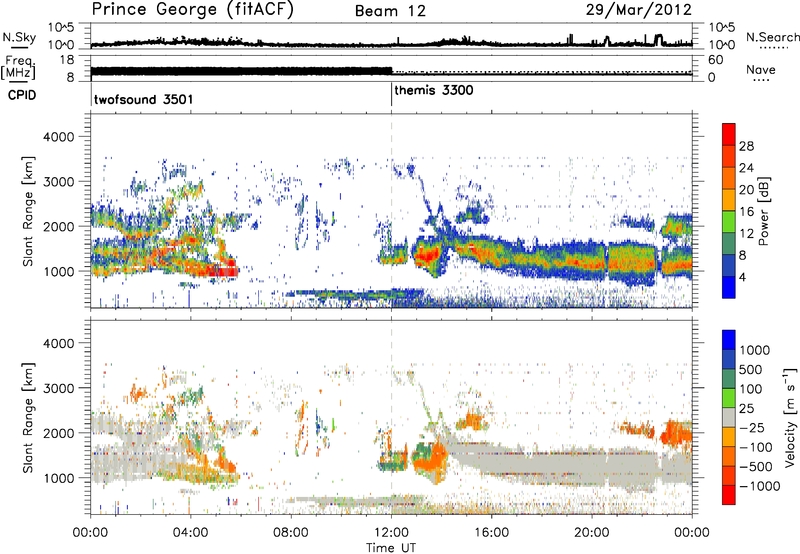Screen dimensions: 800x554
Task: Click the '2000' range tick of velocity panel
Action: [58, 433]
